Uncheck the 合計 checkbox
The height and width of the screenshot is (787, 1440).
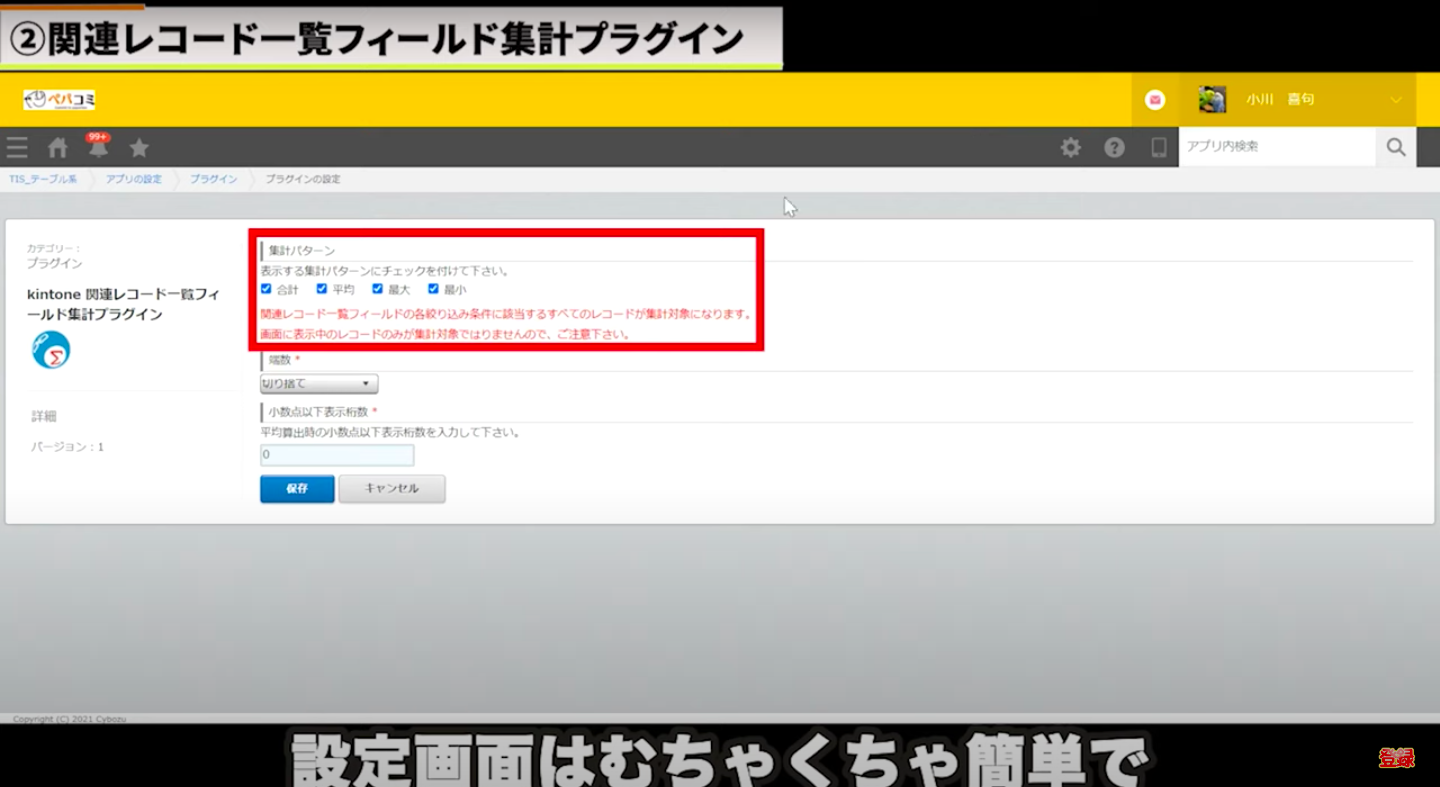(x=266, y=289)
